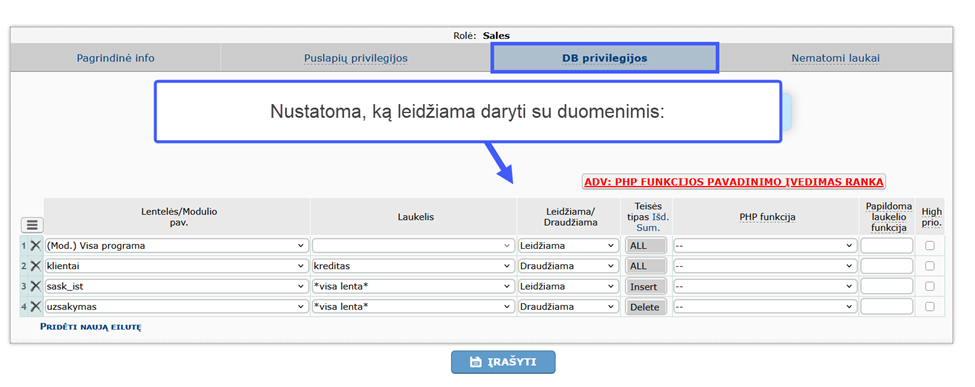Image resolution: width=975 pixels, height=387 pixels.
Task: Open Leidžiama dropdown on Visa programa row
Action: coord(568,246)
